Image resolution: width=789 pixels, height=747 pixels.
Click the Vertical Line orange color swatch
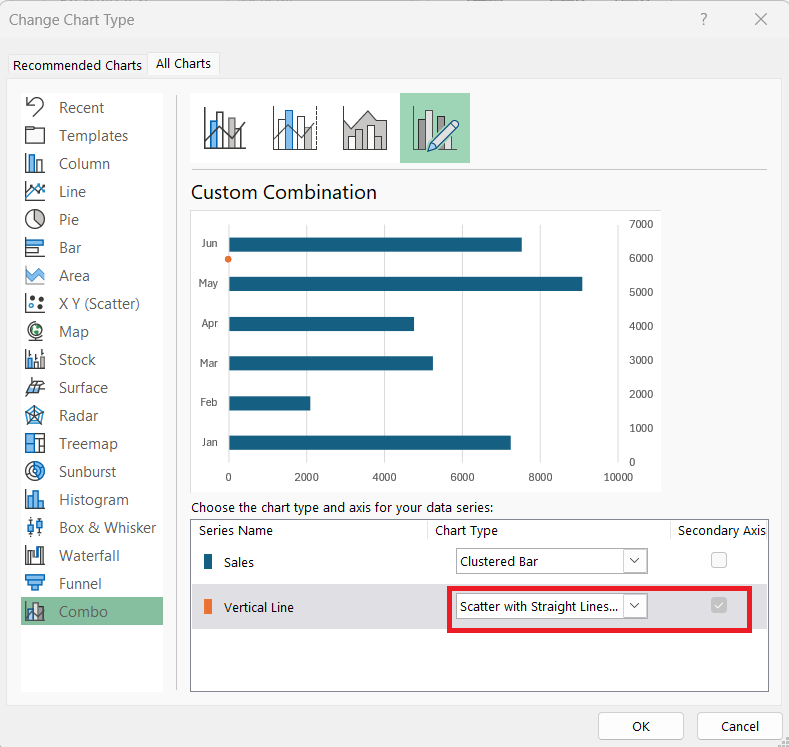208,607
